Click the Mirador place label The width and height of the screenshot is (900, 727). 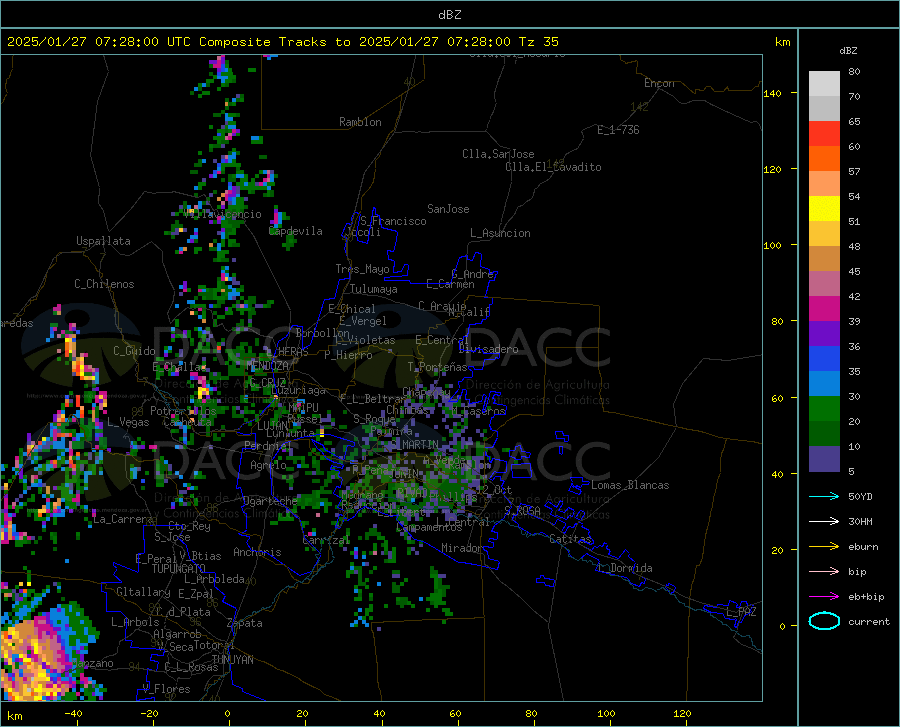pyautogui.click(x=462, y=548)
